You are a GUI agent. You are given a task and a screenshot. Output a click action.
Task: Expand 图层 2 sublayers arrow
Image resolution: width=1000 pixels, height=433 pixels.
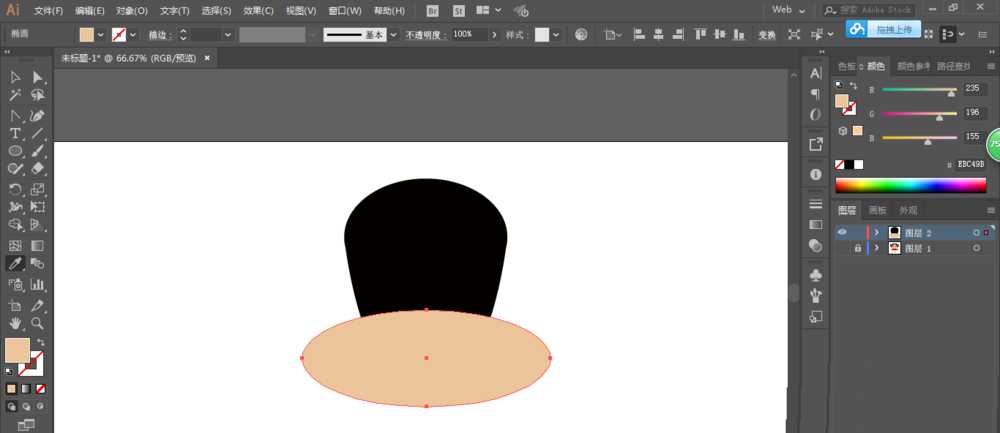point(877,232)
